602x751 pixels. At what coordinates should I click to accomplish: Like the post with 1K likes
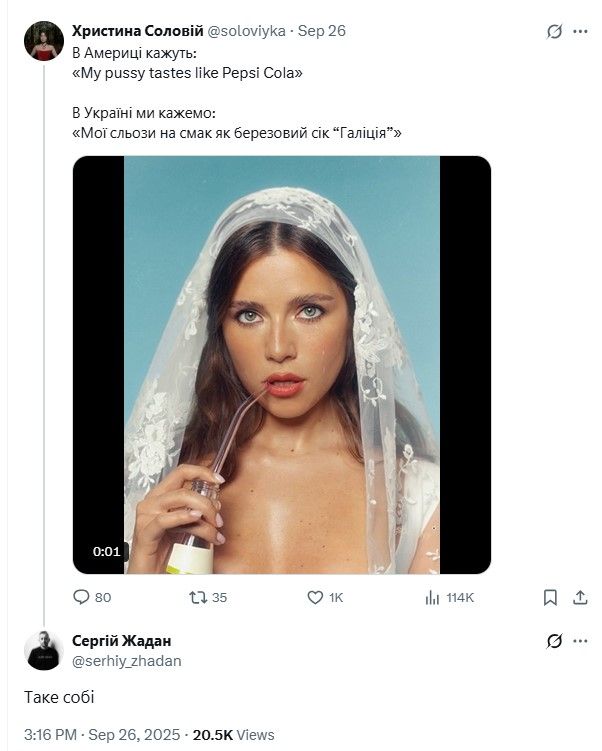point(316,597)
